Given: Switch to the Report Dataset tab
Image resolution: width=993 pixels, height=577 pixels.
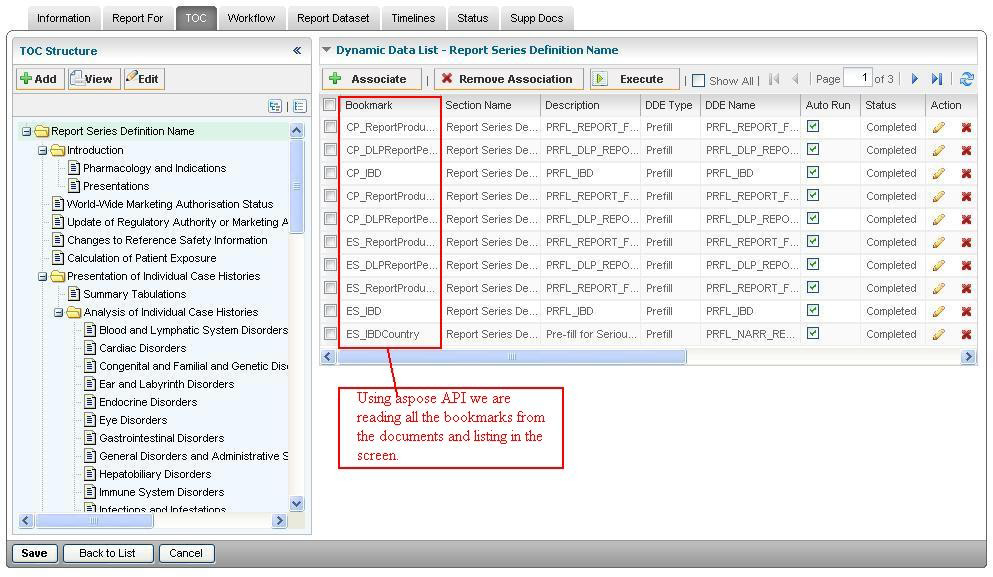Looking at the screenshot, I should [333, 18].
